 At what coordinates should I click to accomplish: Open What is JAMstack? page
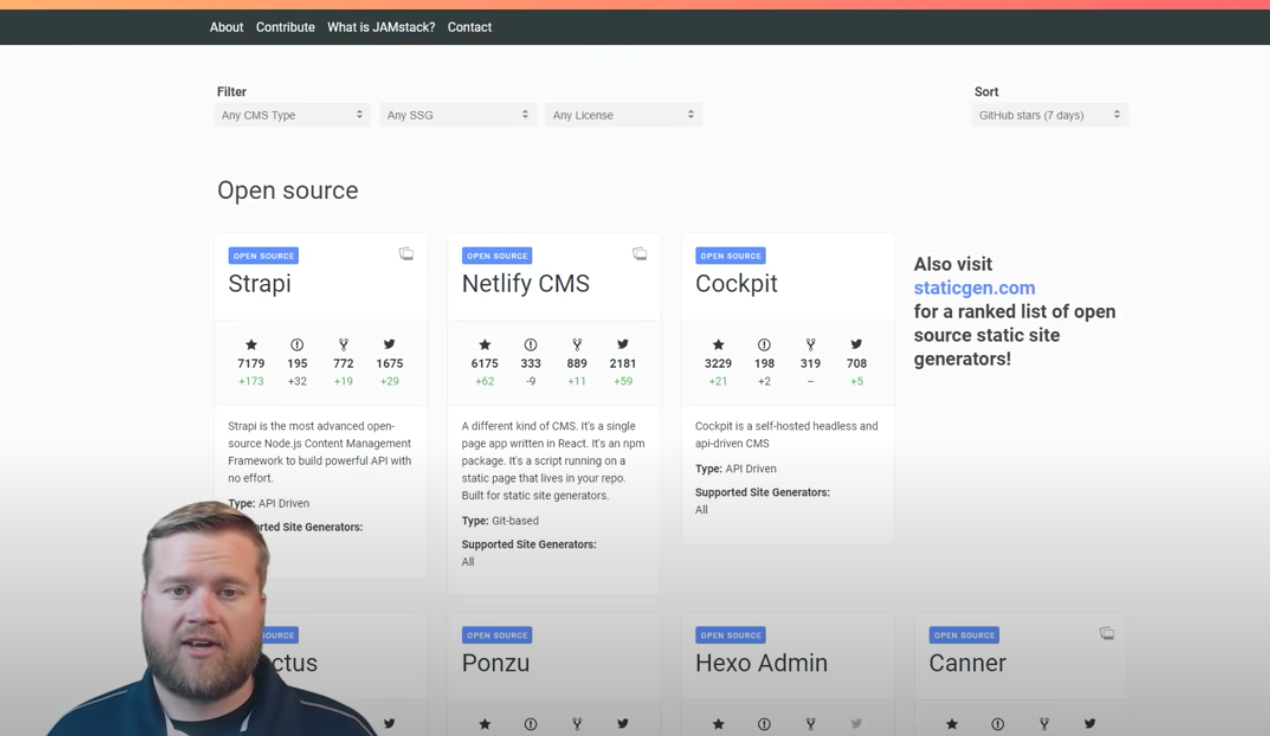click(381, 27)
